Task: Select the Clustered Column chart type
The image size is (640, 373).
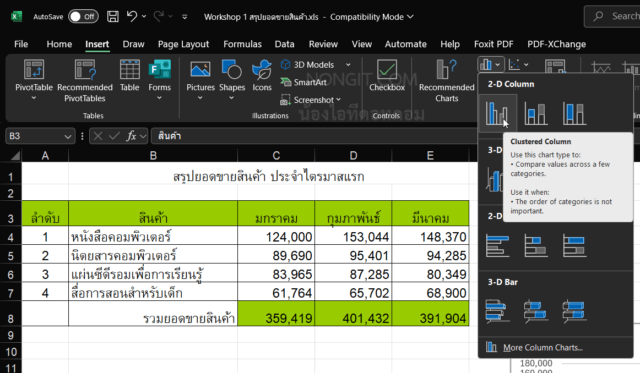Action: coord(497,113)
